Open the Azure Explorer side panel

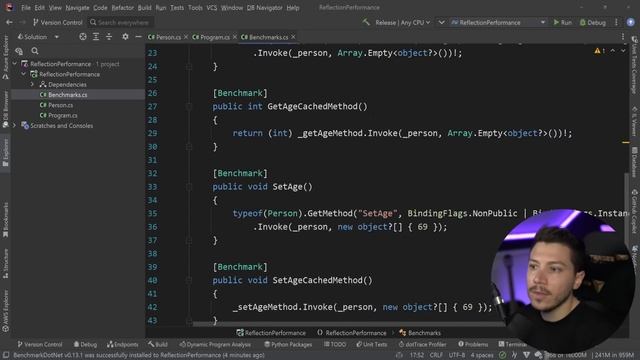pyautogui.click(x=5, y=57)
